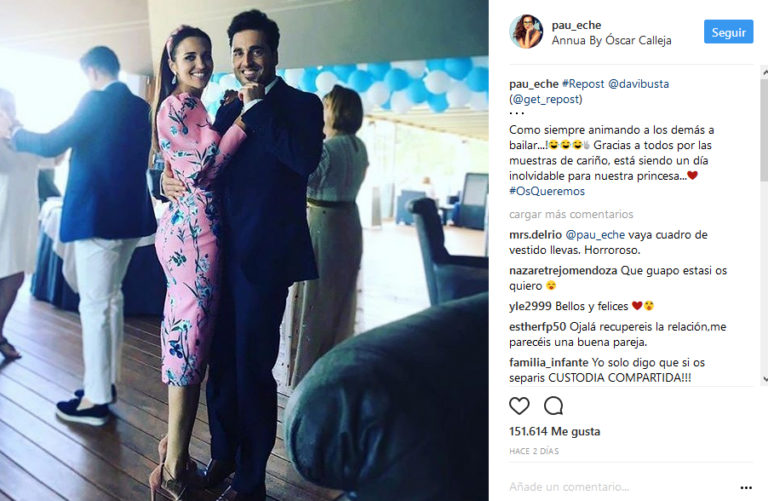Follow pau_eche with the Seguir button
This screenshot has width=768, height=501.
728,32
